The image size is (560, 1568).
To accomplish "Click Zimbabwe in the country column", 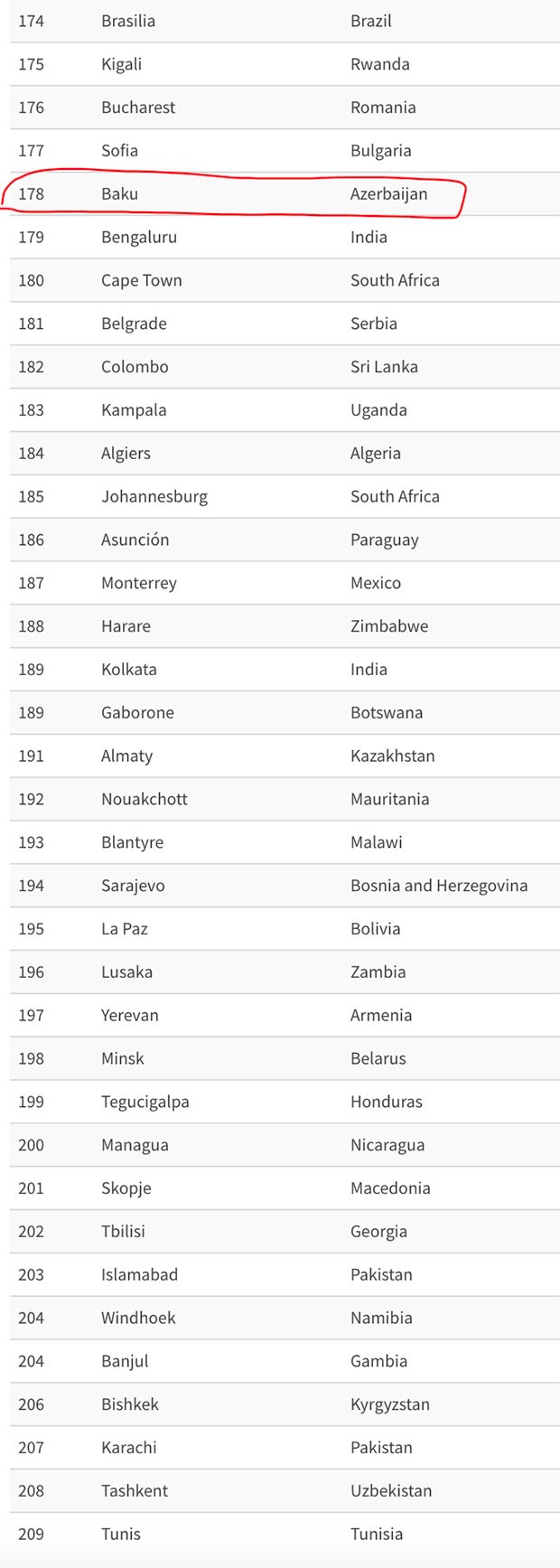I will pos(389,626).
